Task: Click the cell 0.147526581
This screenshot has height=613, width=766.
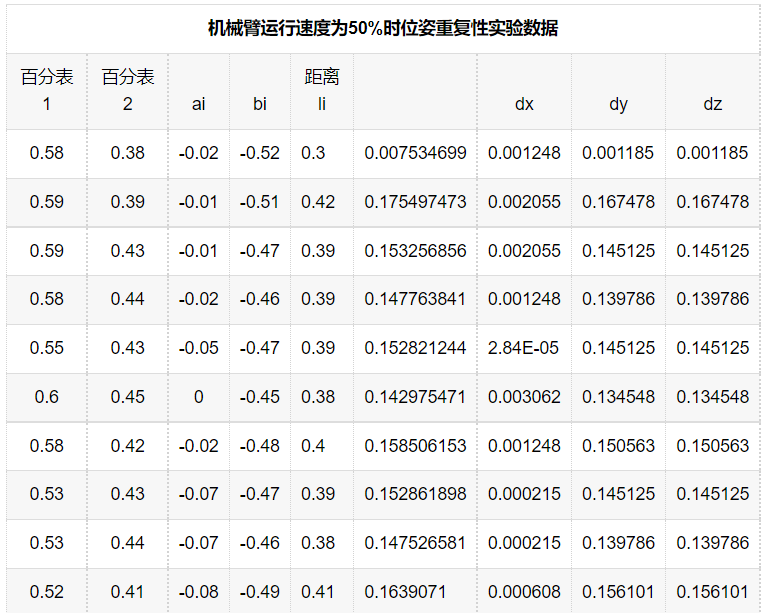Action: coord(415,543)
